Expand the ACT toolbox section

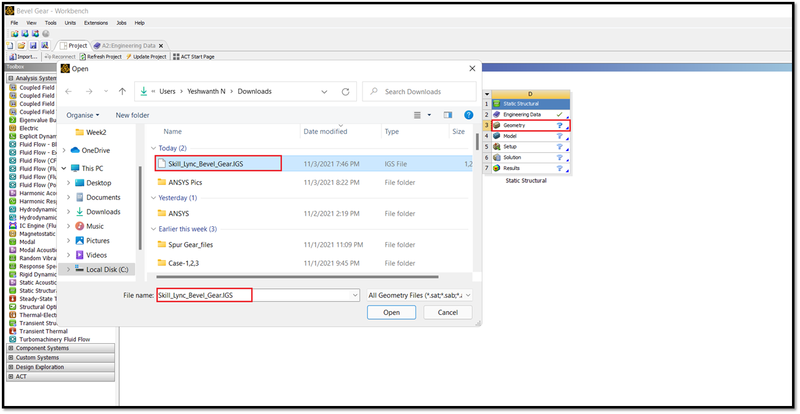[x=11, y=377]
